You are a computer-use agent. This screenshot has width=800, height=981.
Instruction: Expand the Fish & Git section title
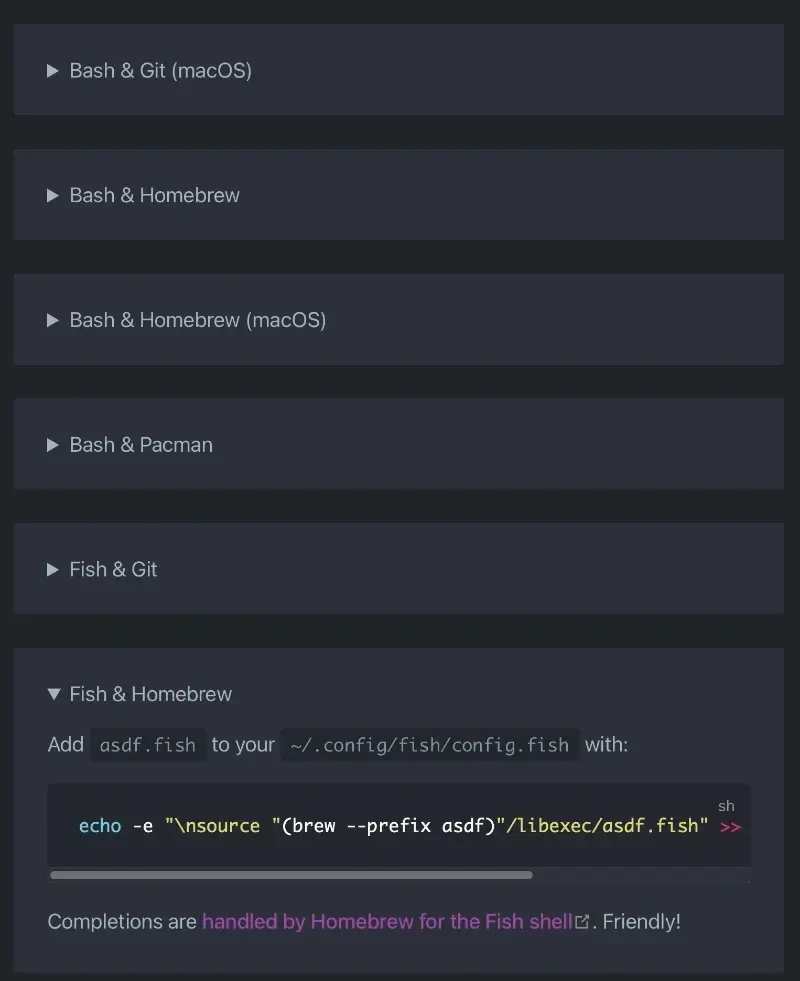click(x=113, y=570)
